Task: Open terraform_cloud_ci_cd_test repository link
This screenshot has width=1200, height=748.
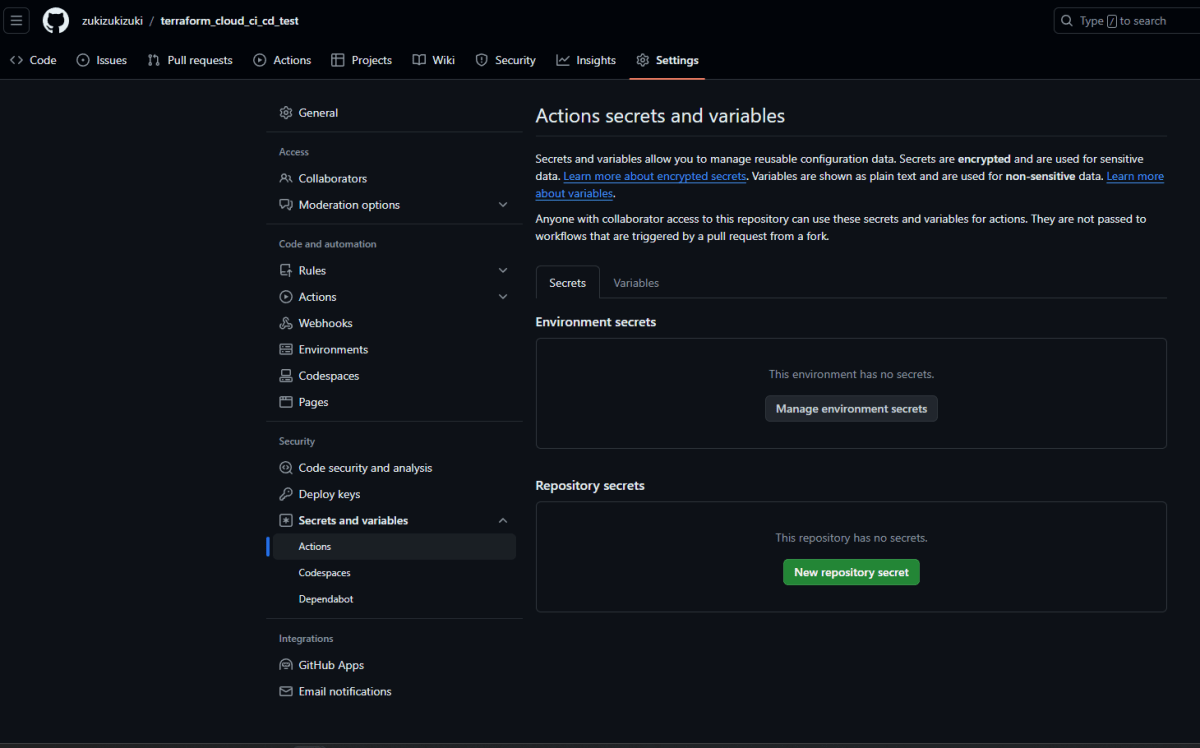Action: [229, 21]
